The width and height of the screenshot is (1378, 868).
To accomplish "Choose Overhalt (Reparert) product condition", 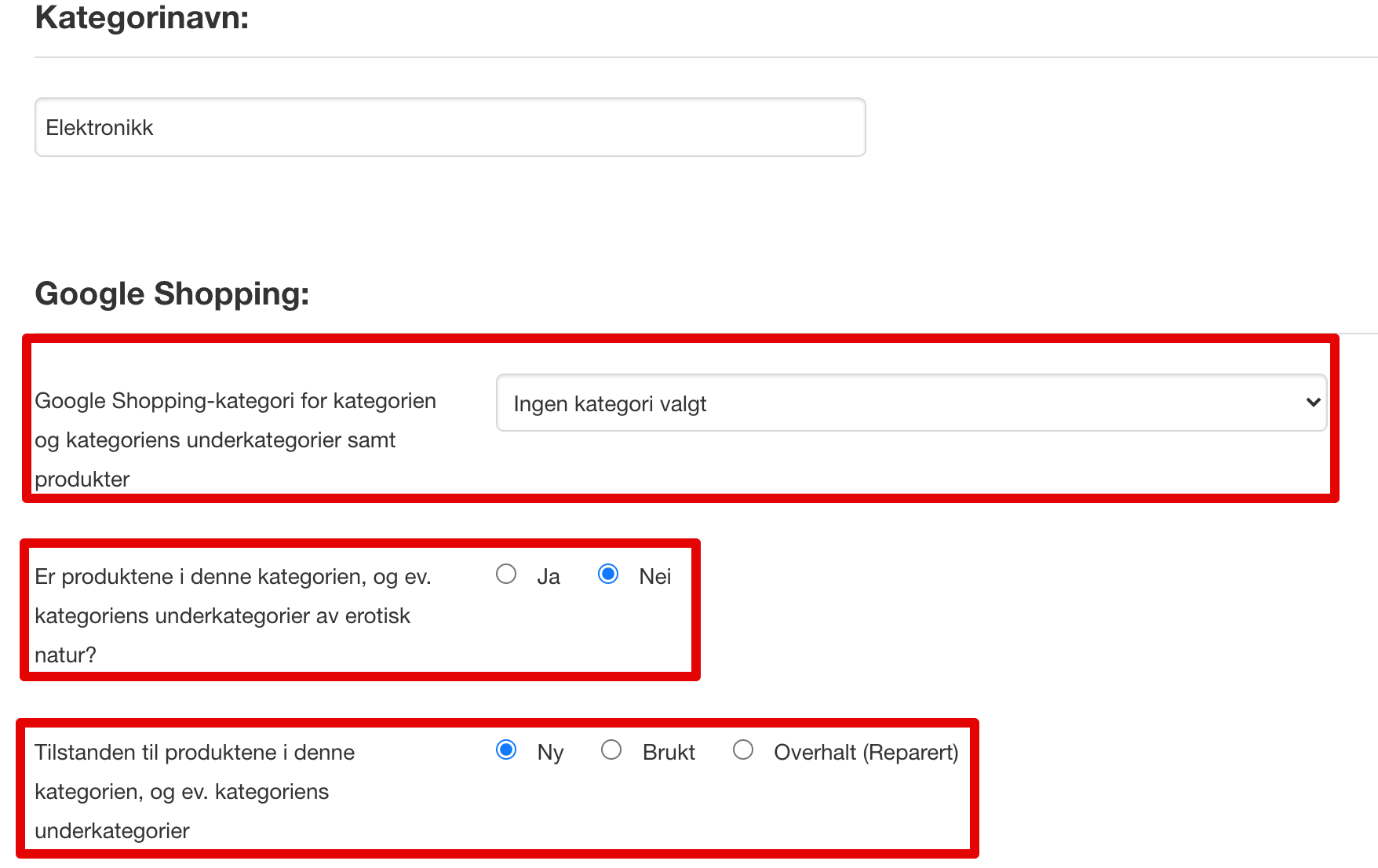I will [743, 750].
